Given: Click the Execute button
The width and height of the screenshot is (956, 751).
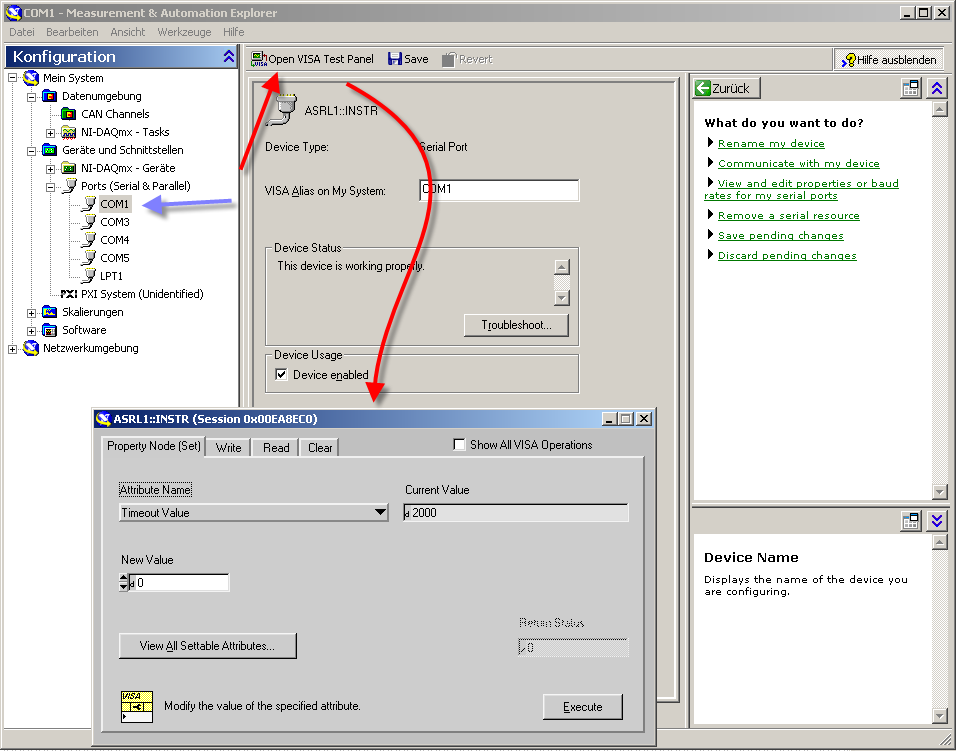Looking at the screenshot, I should 583,707.
